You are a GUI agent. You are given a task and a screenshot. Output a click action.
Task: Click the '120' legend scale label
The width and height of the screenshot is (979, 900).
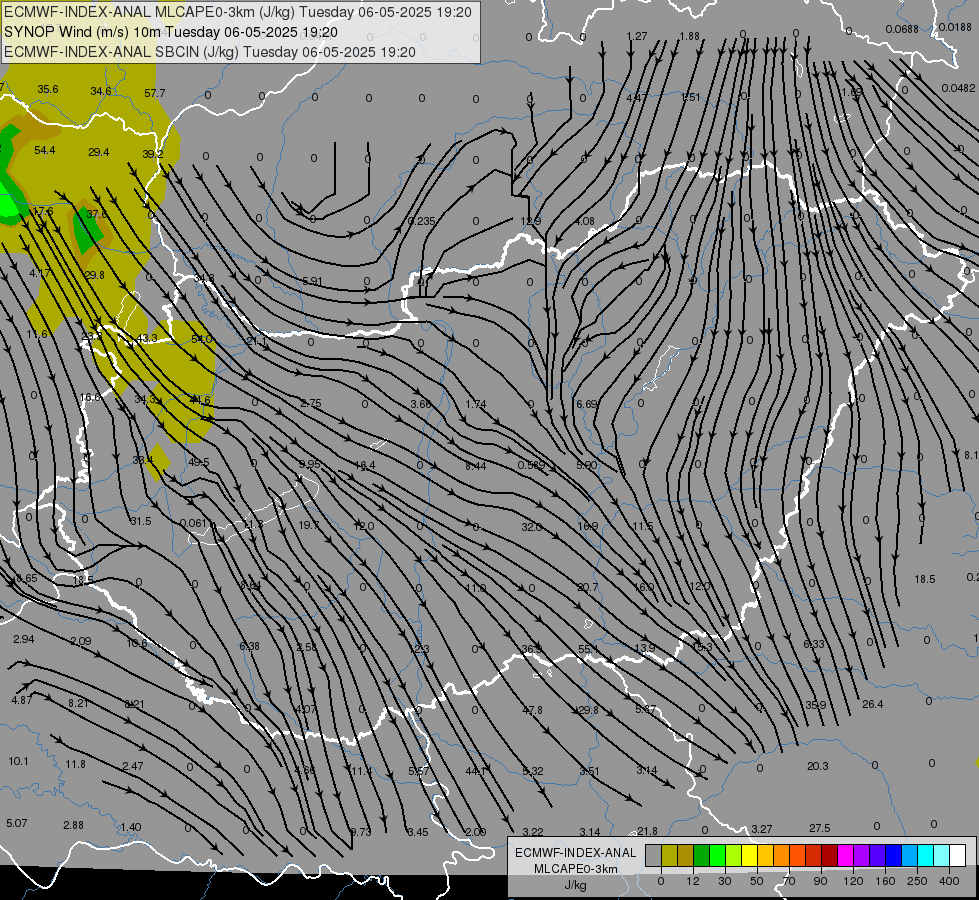pyautogui.click(x=853, y=881)
